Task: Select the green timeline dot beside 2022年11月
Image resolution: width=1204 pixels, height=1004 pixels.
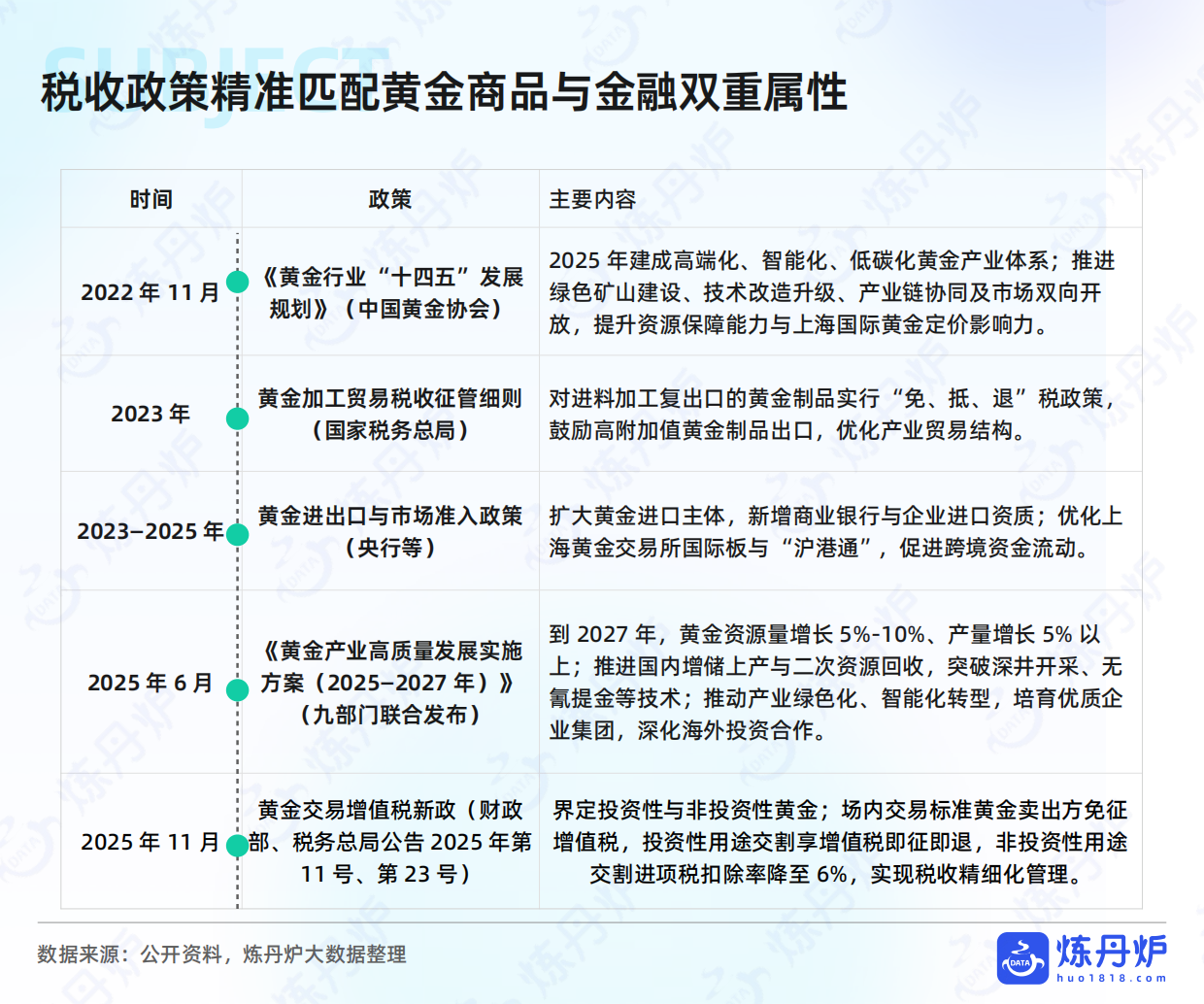Action: point(236,284)
